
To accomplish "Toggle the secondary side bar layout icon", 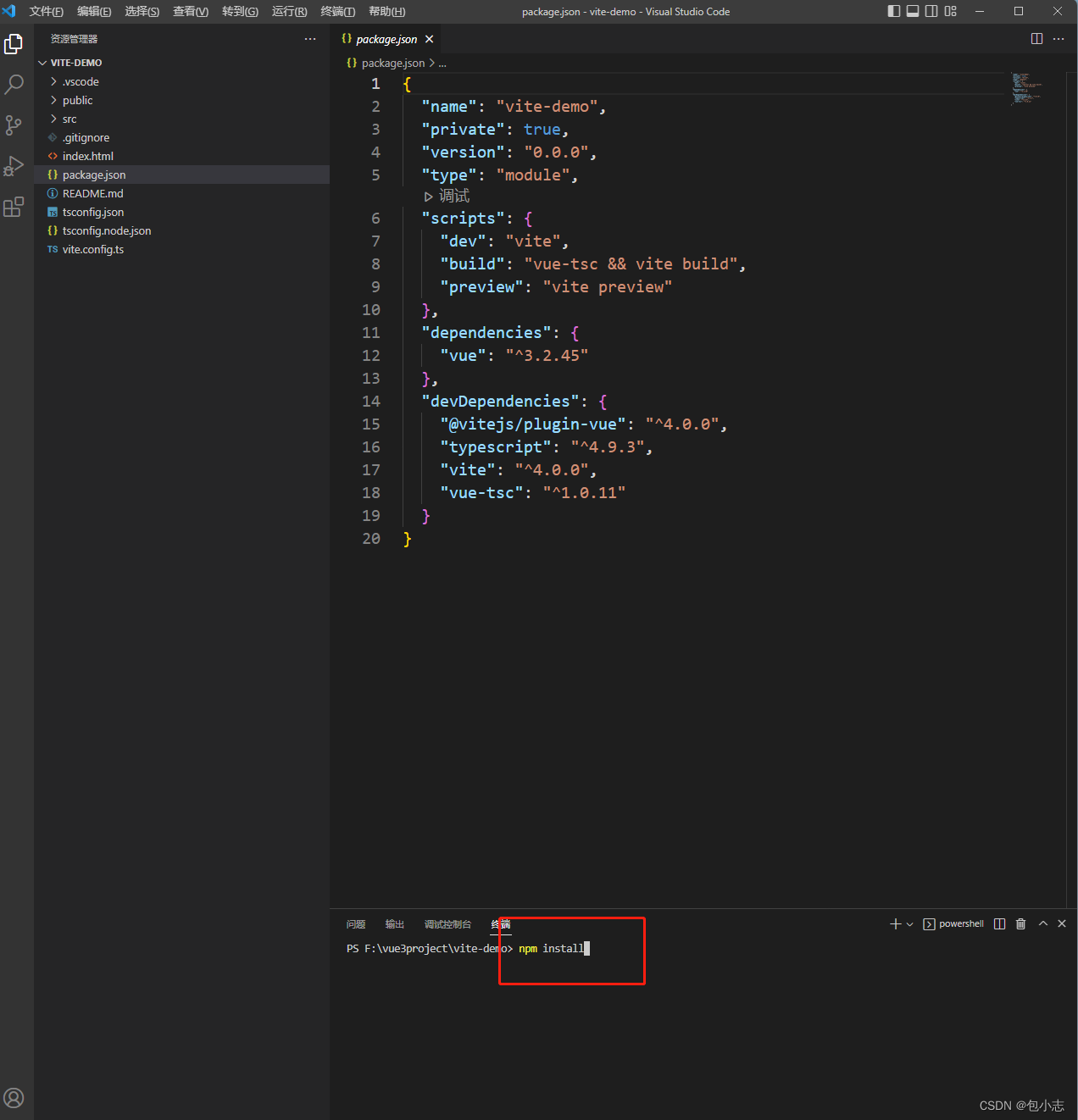I will [931, 11].
